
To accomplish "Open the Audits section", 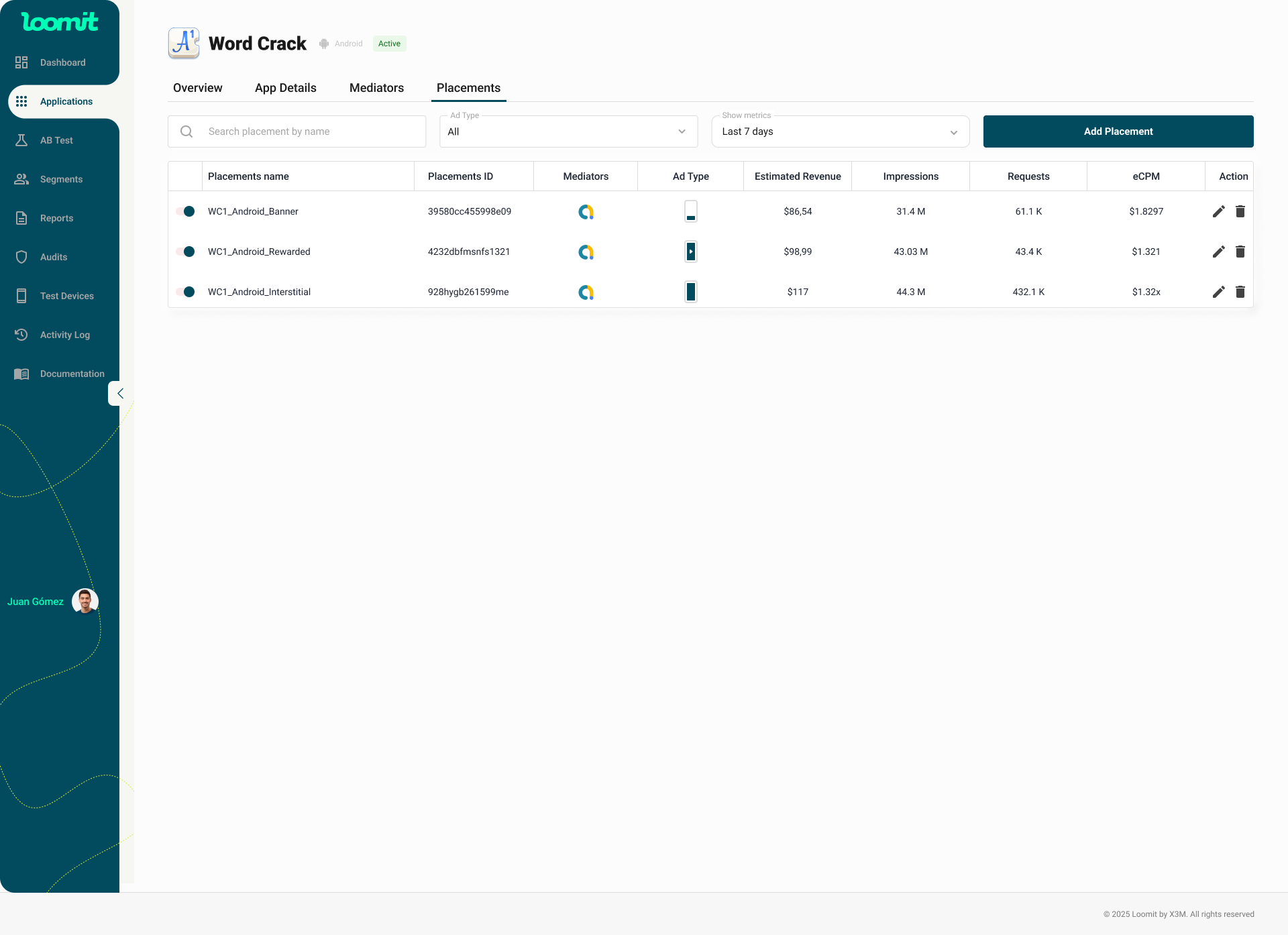I will pyautogui.click(x=54, y=257).
